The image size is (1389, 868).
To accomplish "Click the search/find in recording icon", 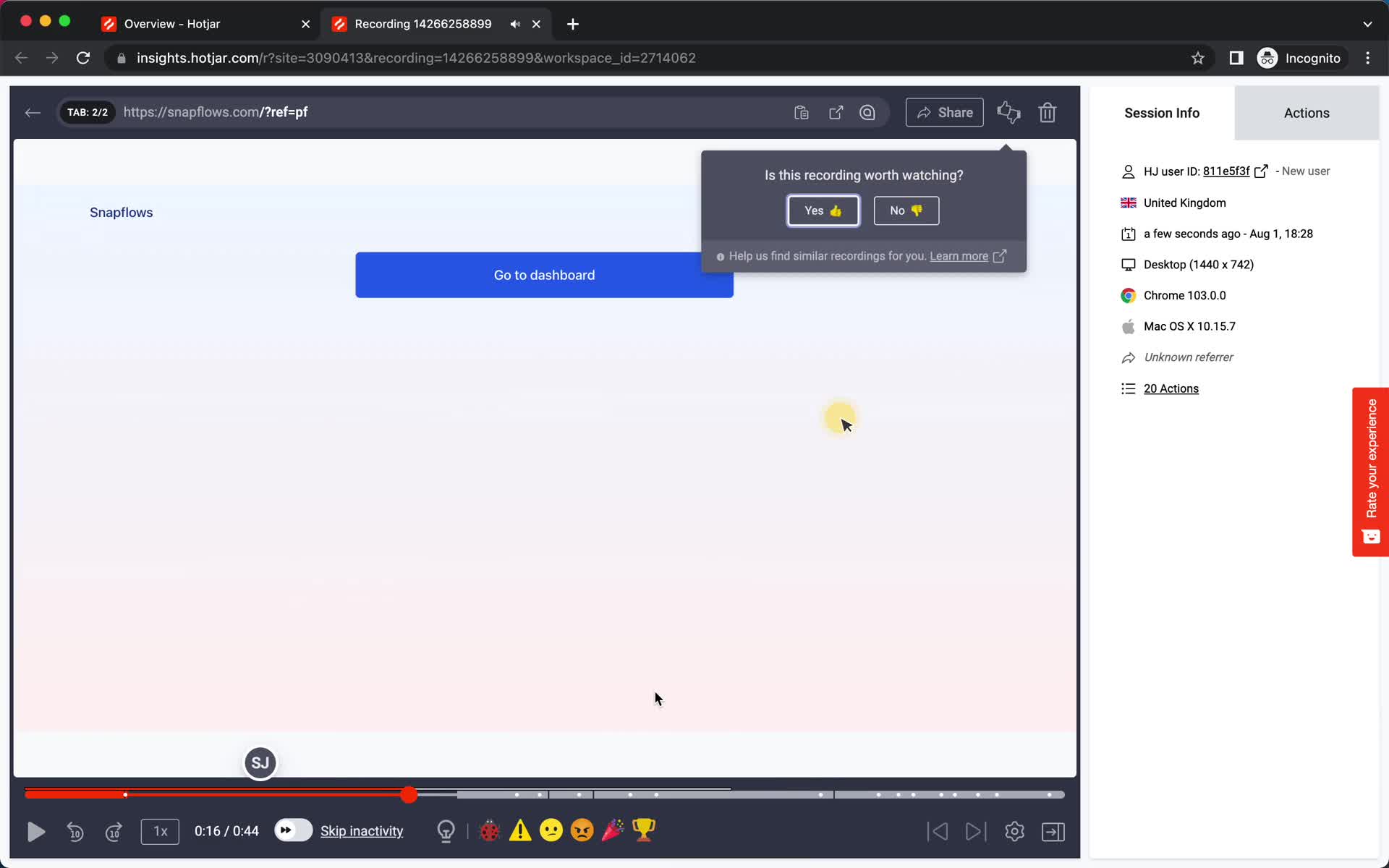I will pos(867,112).
